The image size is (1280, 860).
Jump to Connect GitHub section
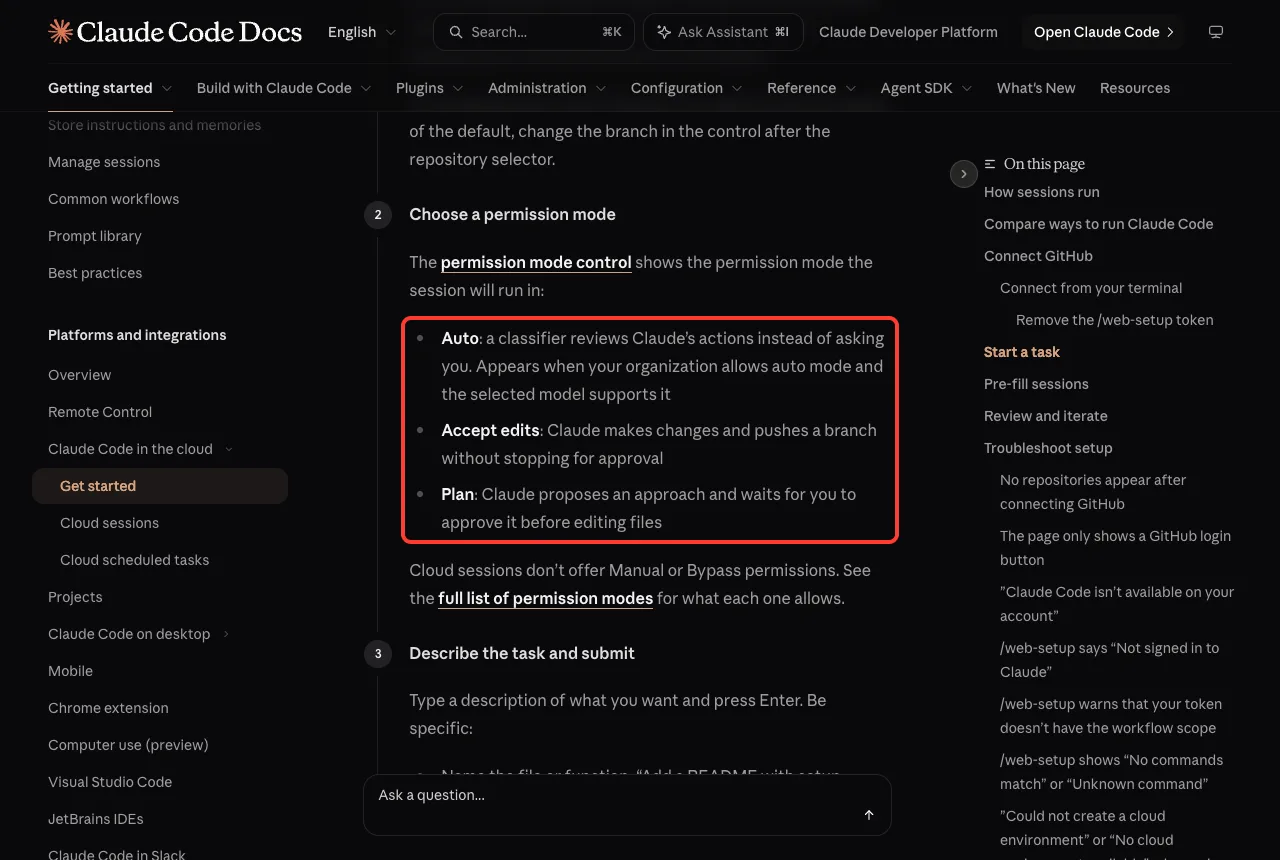click(1038, 256)
